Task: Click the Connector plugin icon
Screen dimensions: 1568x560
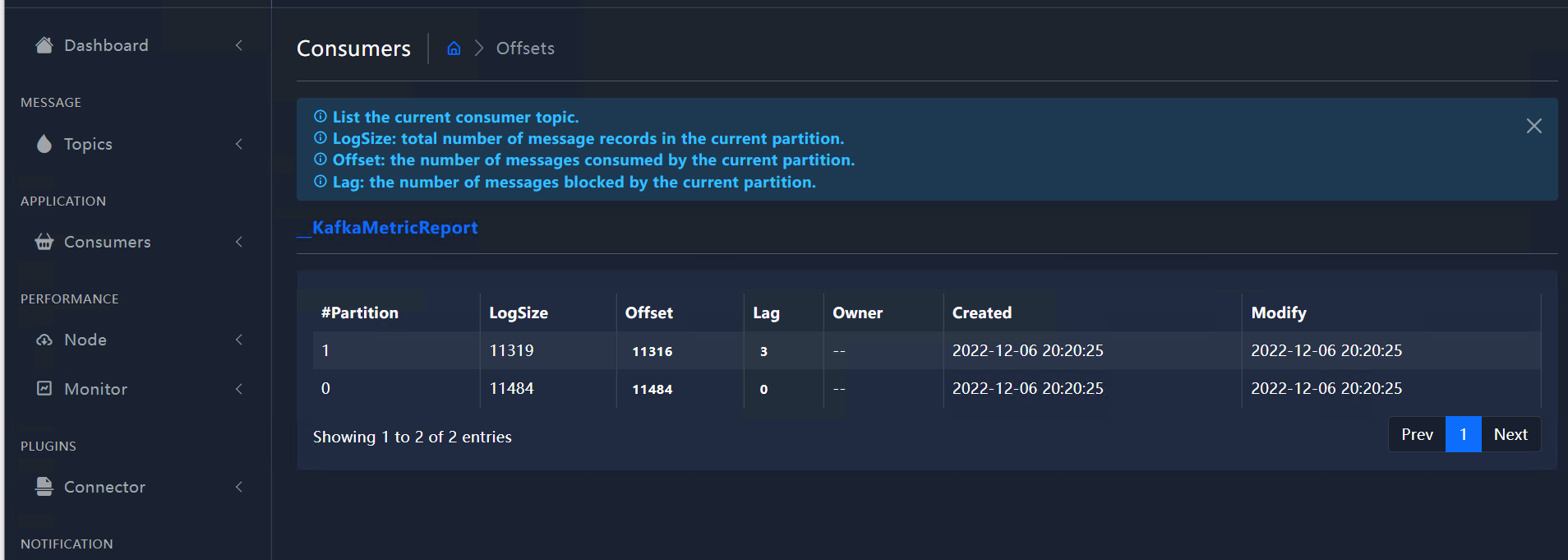Action: 44,487
